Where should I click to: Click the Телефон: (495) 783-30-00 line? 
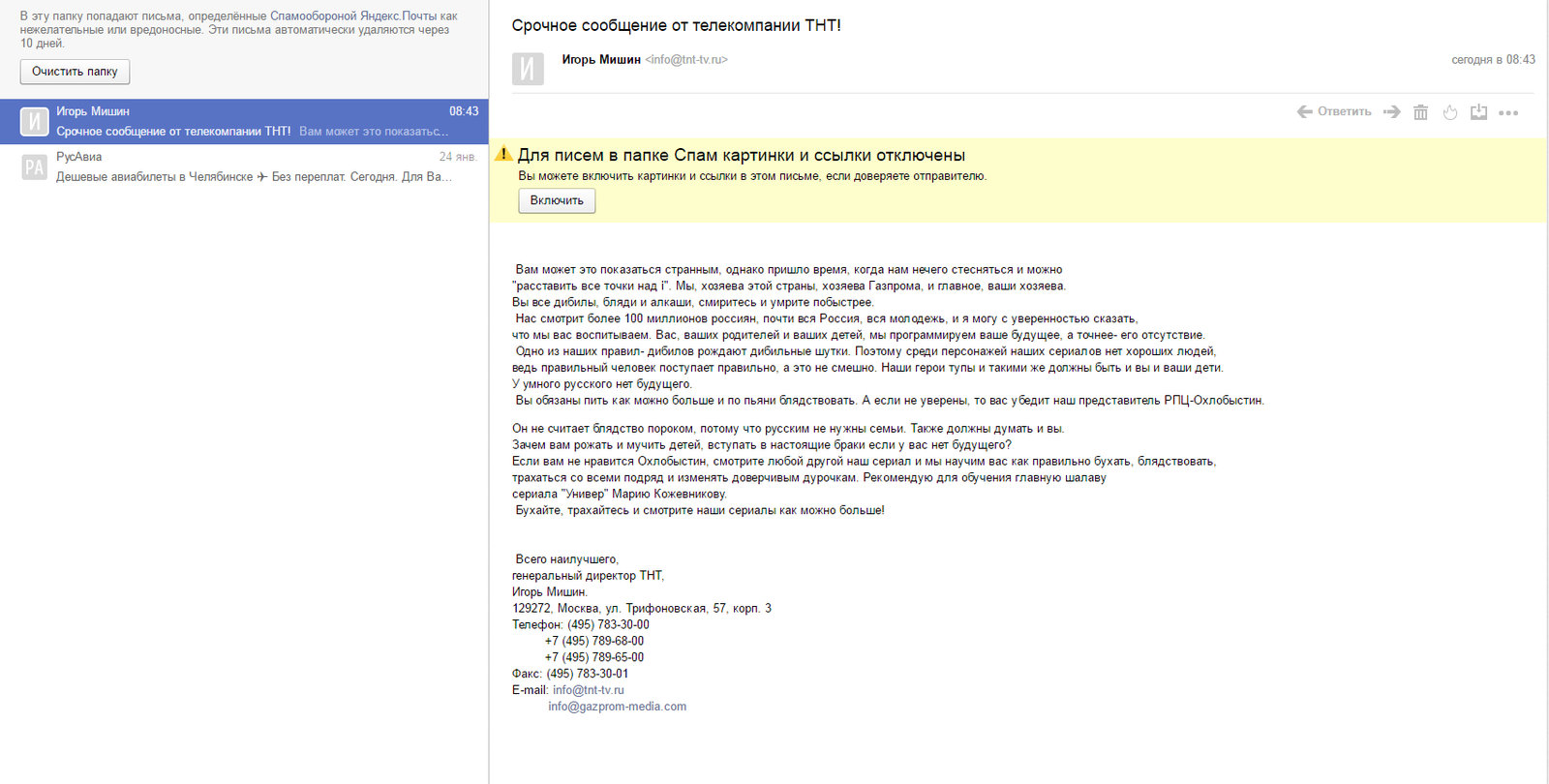pyautogui.click(x=581, y=625)
